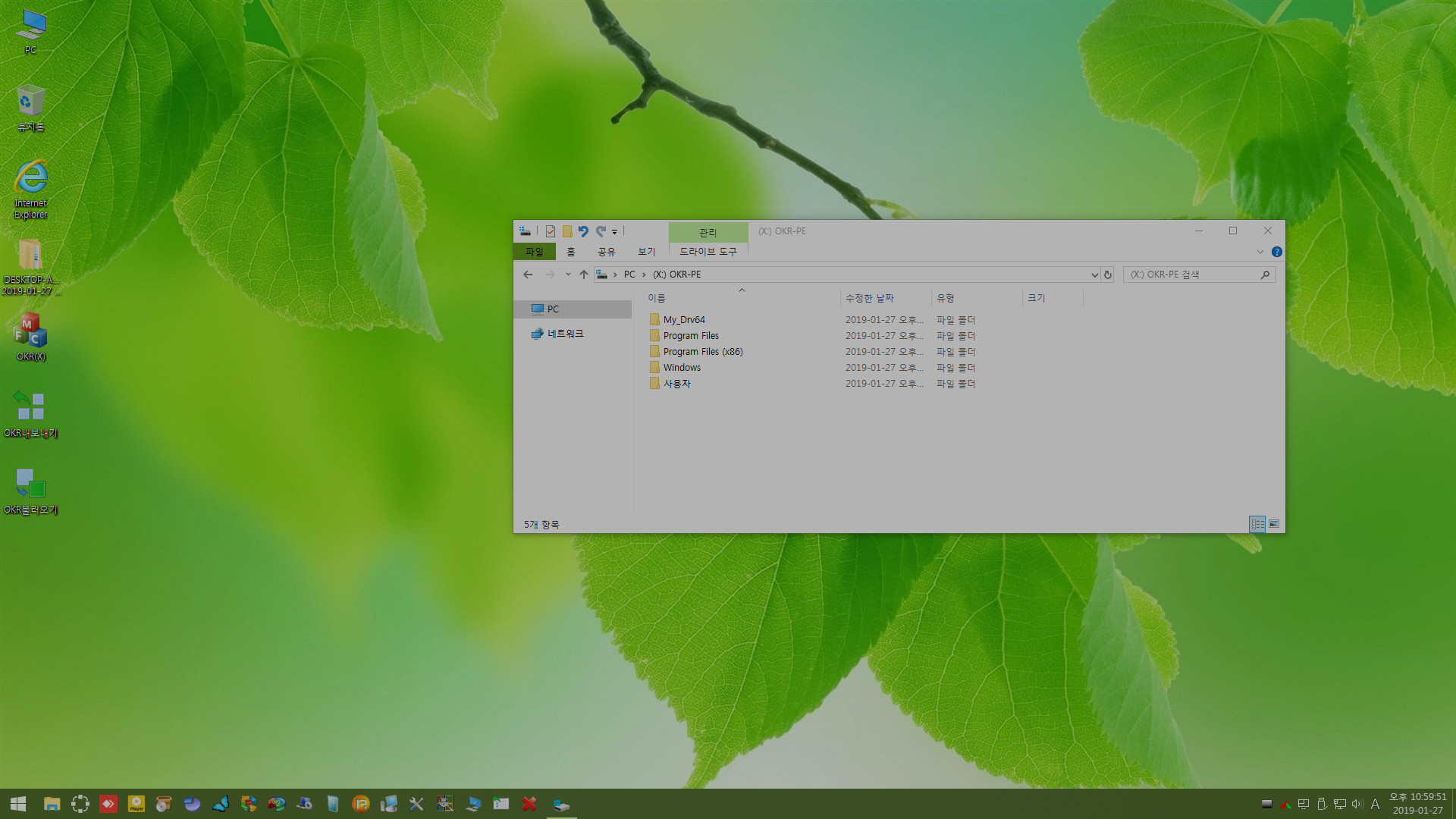
Task: Open the 드라이브 도구 ribbon tab
Action: [x=708, y=252]
